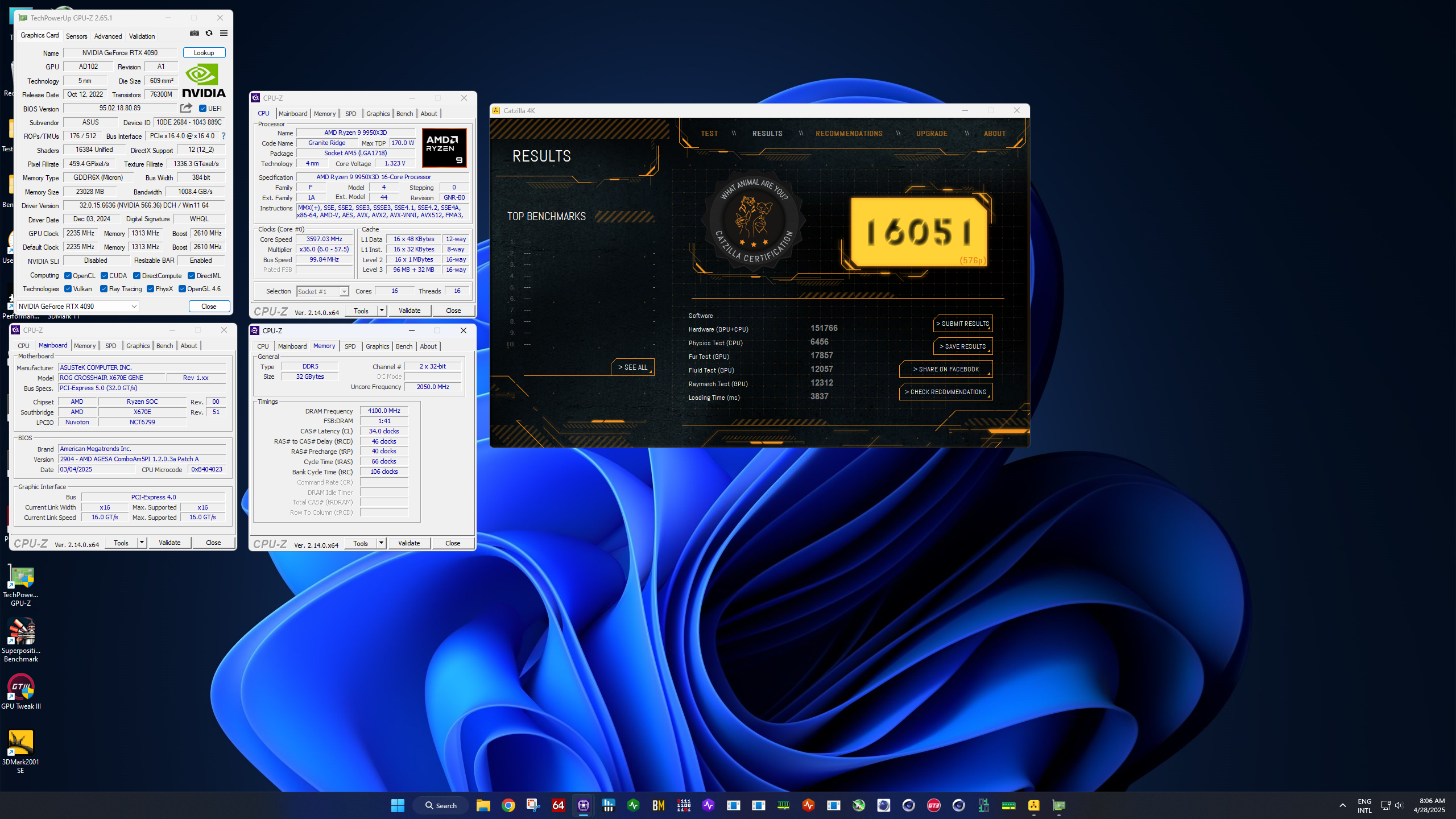Open File Explorer from the taskbar
The image size is (1456, 819).
click(x=483, y=805)
